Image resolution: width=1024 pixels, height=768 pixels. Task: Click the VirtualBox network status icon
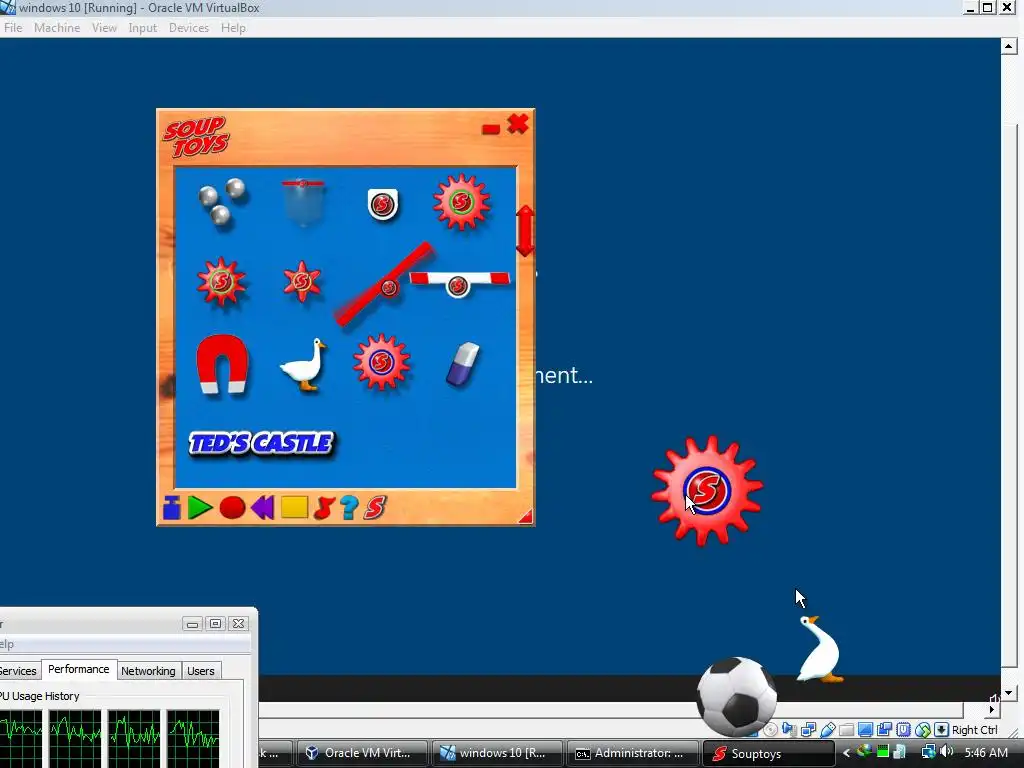(x=808, y=729)
